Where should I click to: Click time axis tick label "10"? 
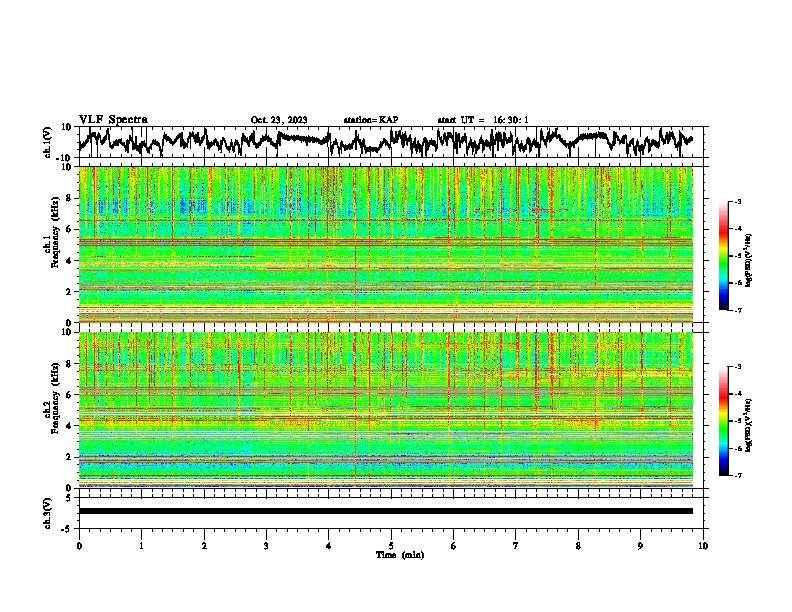tap(703, 546)
